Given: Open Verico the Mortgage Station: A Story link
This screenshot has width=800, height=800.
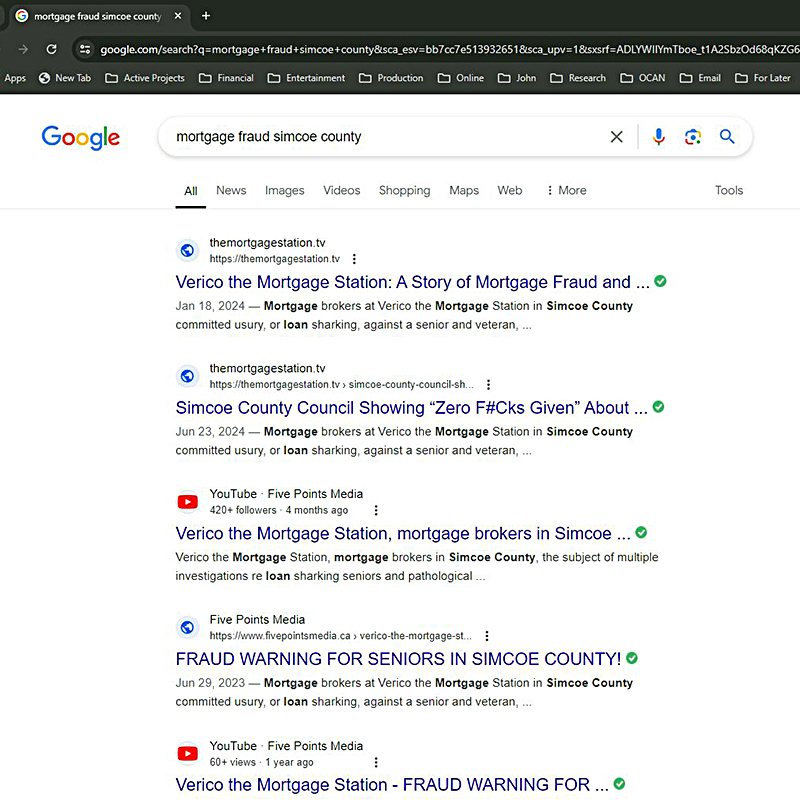Looking at the screenshot, I should 413,282.
